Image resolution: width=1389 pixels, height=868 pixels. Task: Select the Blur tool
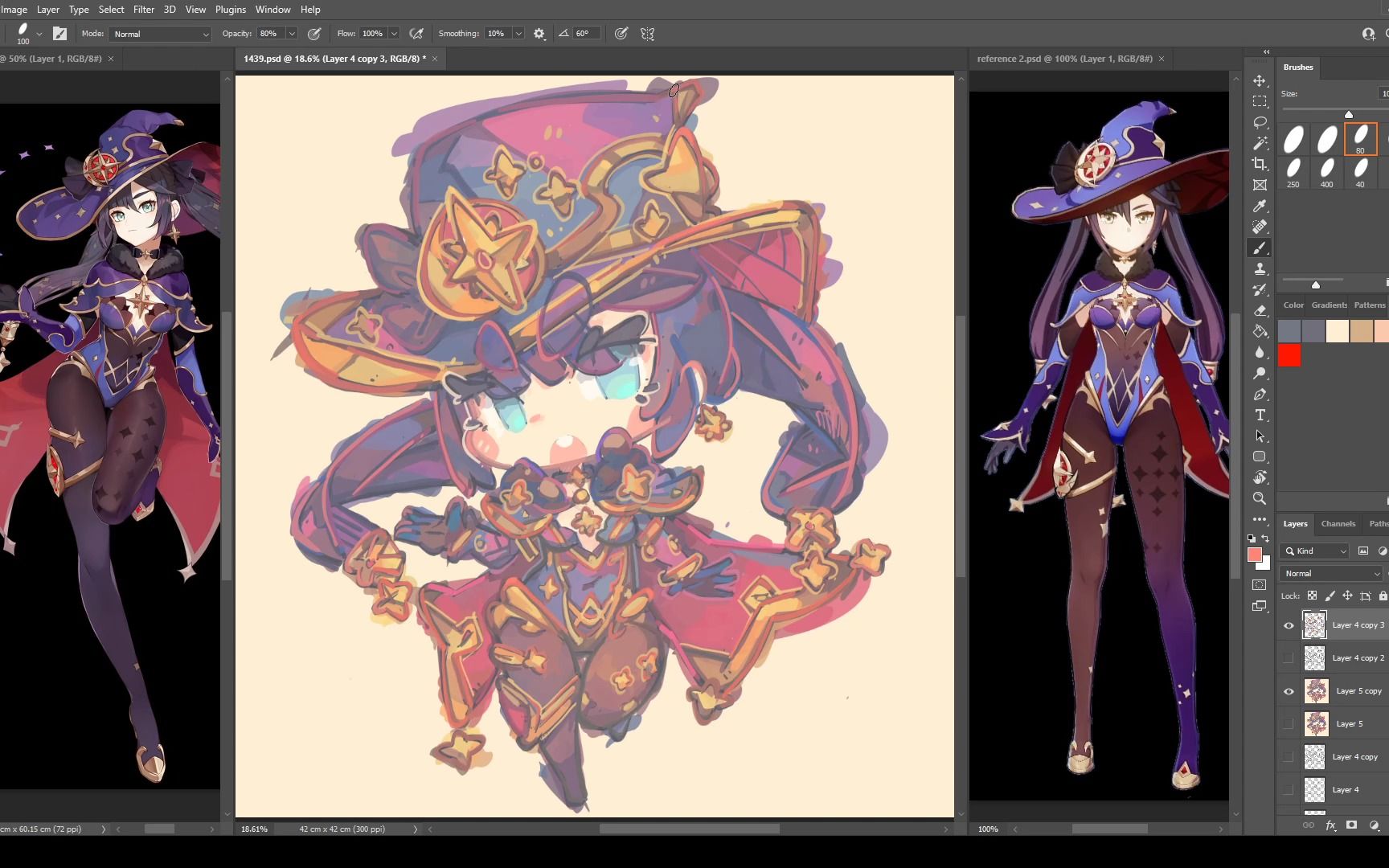pos(1260,352)
